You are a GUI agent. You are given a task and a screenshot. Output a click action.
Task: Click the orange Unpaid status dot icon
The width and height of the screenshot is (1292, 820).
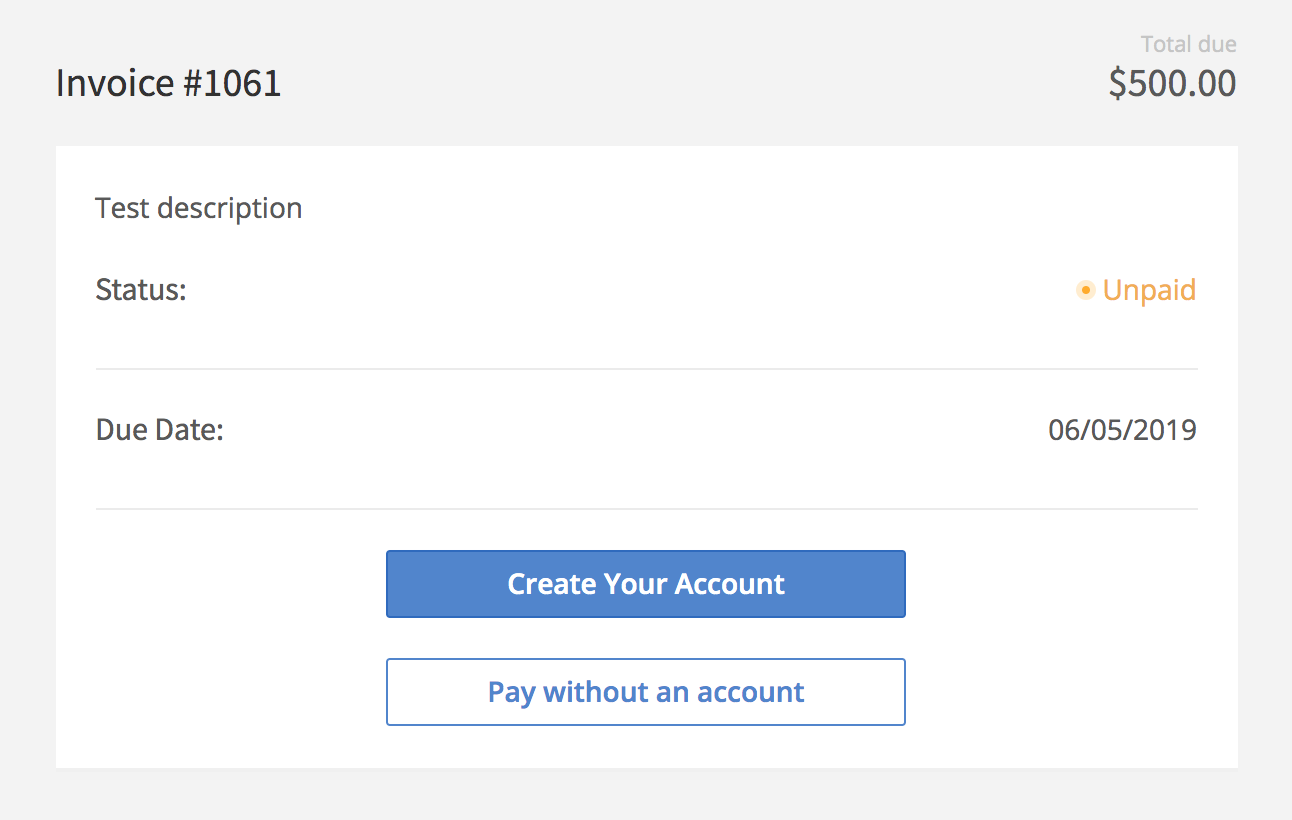1085,291
